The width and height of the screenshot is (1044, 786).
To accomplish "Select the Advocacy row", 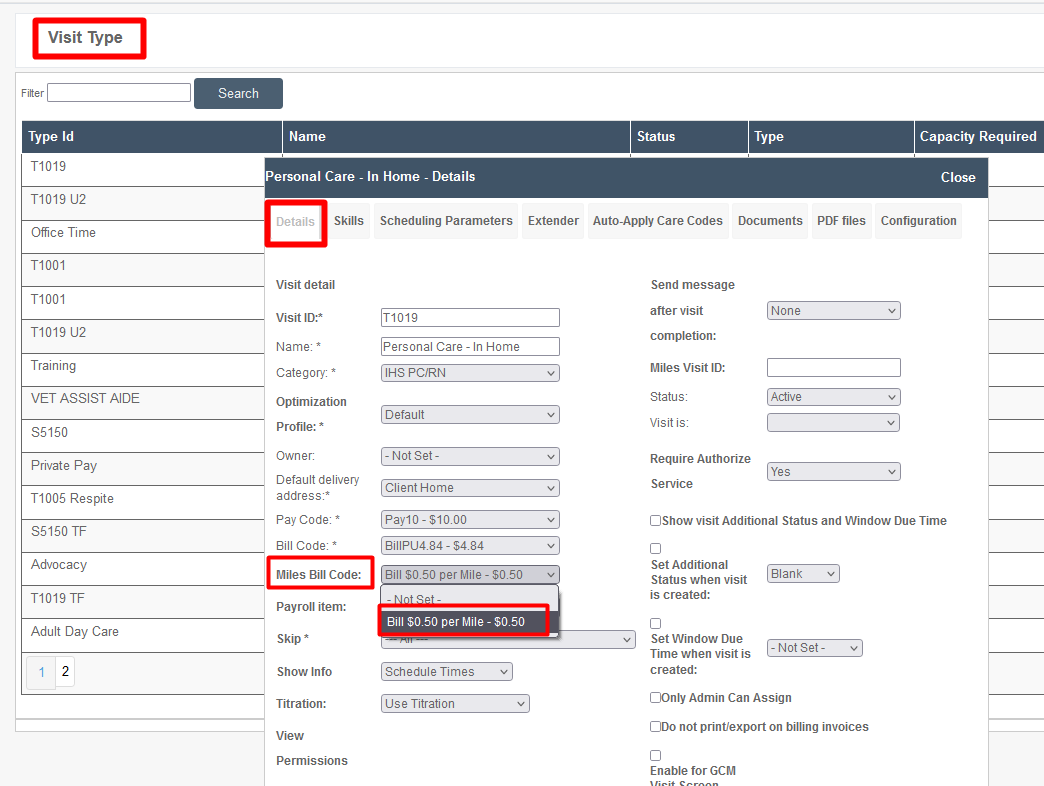I will coord(143,570).
